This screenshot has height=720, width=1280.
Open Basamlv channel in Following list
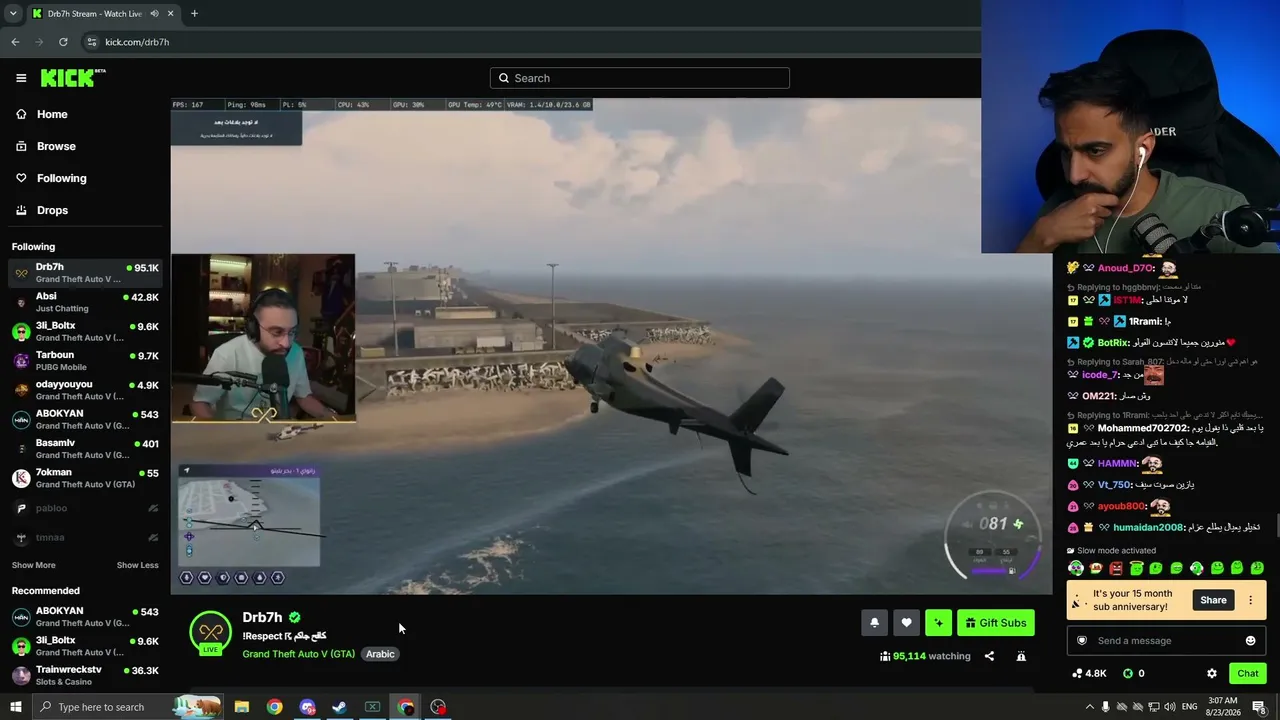[85, 449]
